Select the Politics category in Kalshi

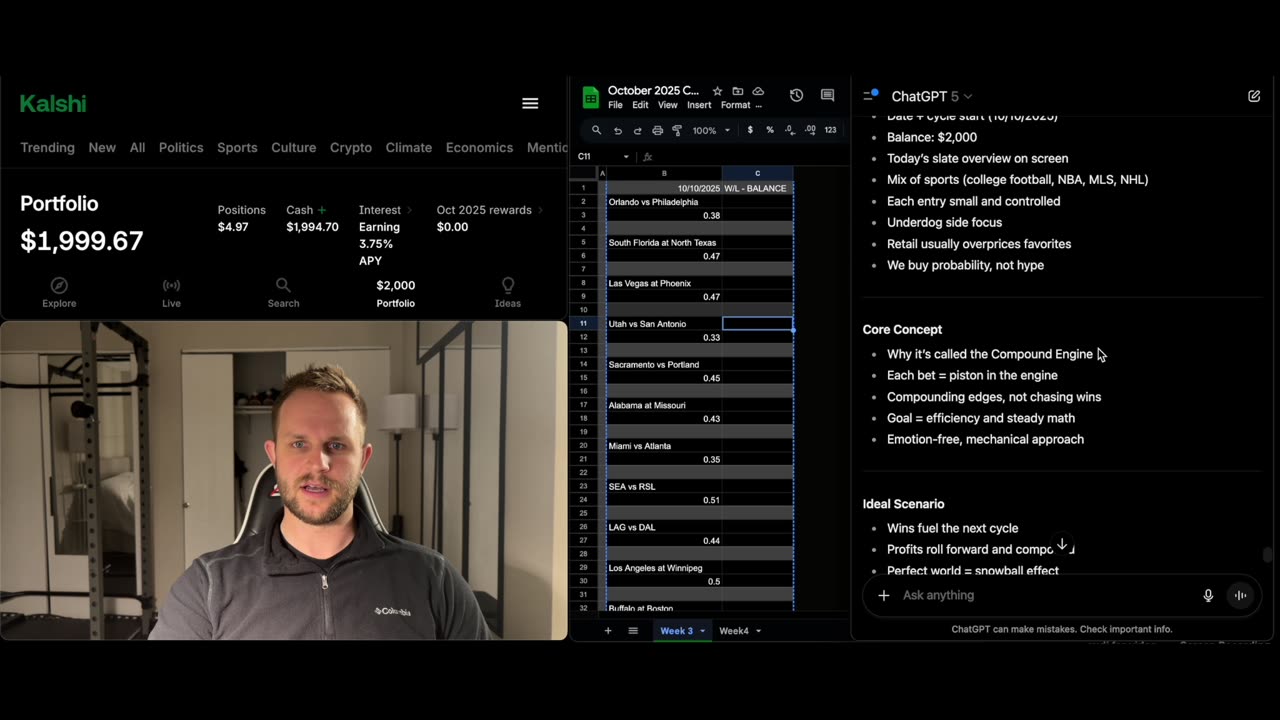pos(181,147)
